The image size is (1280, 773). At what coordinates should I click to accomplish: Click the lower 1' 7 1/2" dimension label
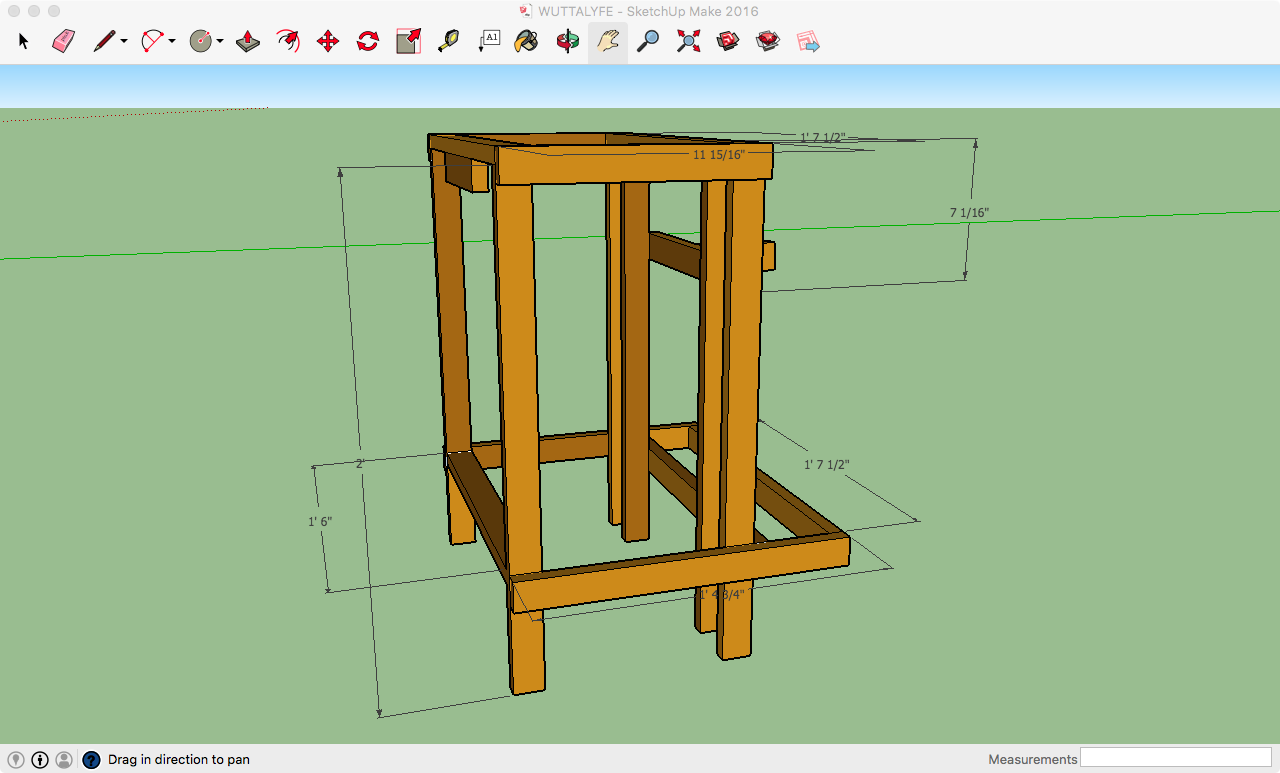(x=827, y=464)
